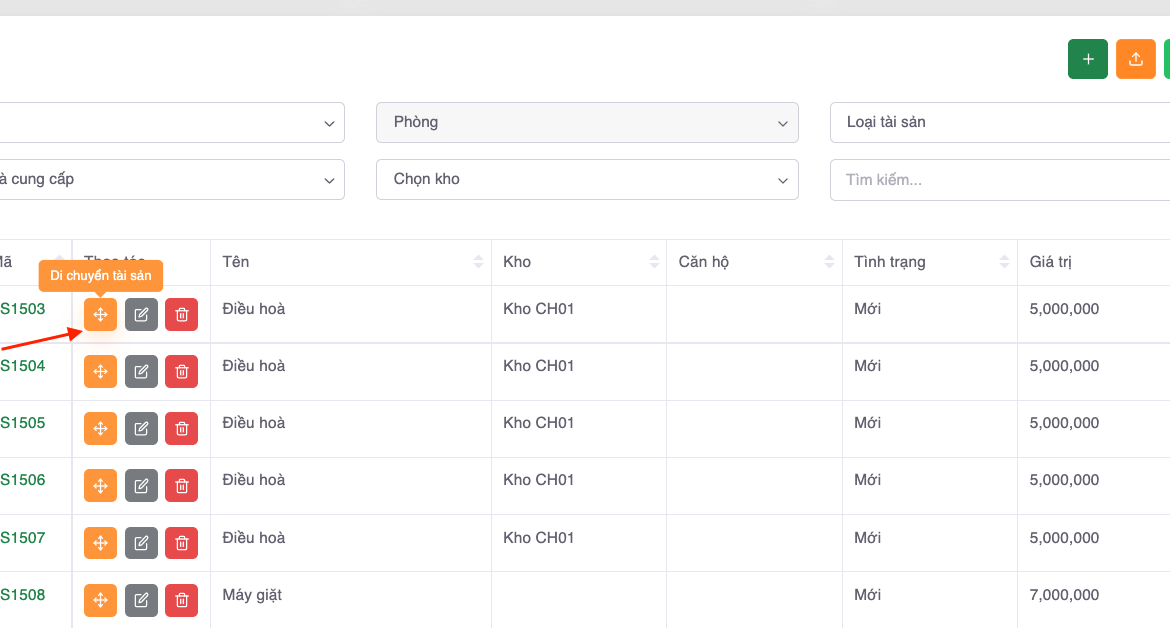Image resolution: width=1170 pixels, height=628 pixels.
Task: Click the Tìm kiếm search field
Action: [1000, 180]
